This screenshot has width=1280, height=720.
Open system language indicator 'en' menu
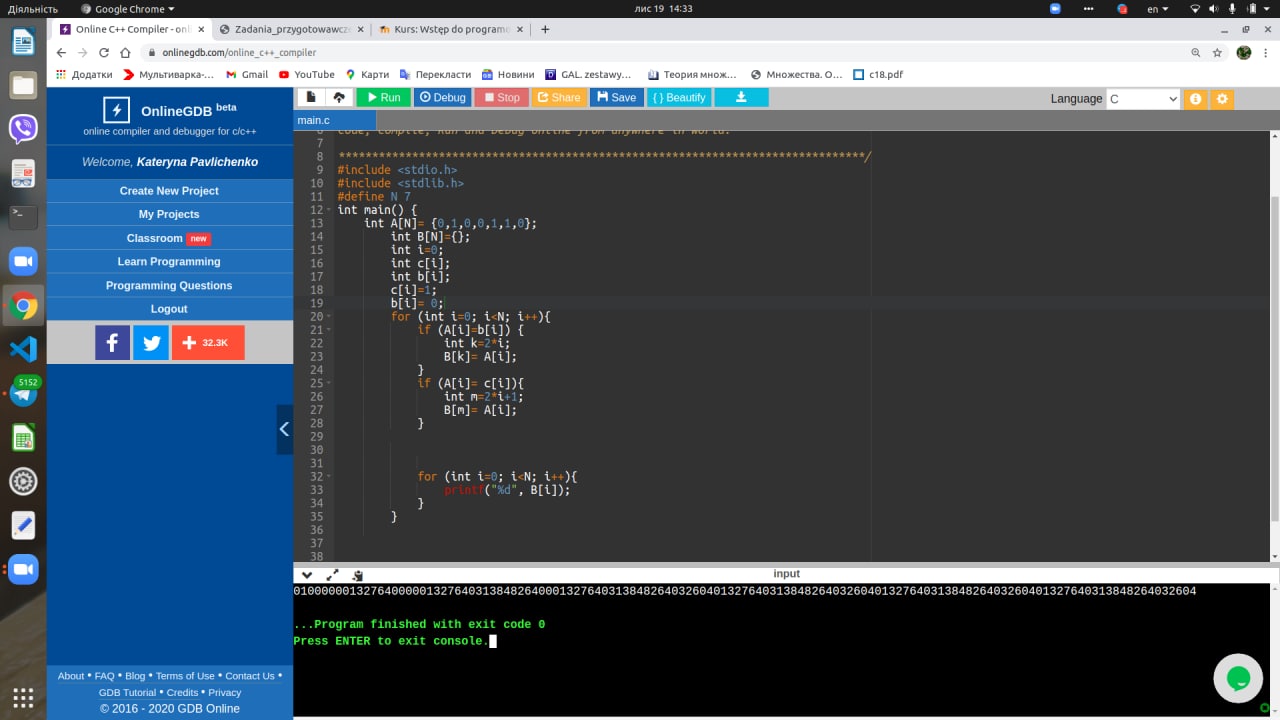(x=1157, y=9)
